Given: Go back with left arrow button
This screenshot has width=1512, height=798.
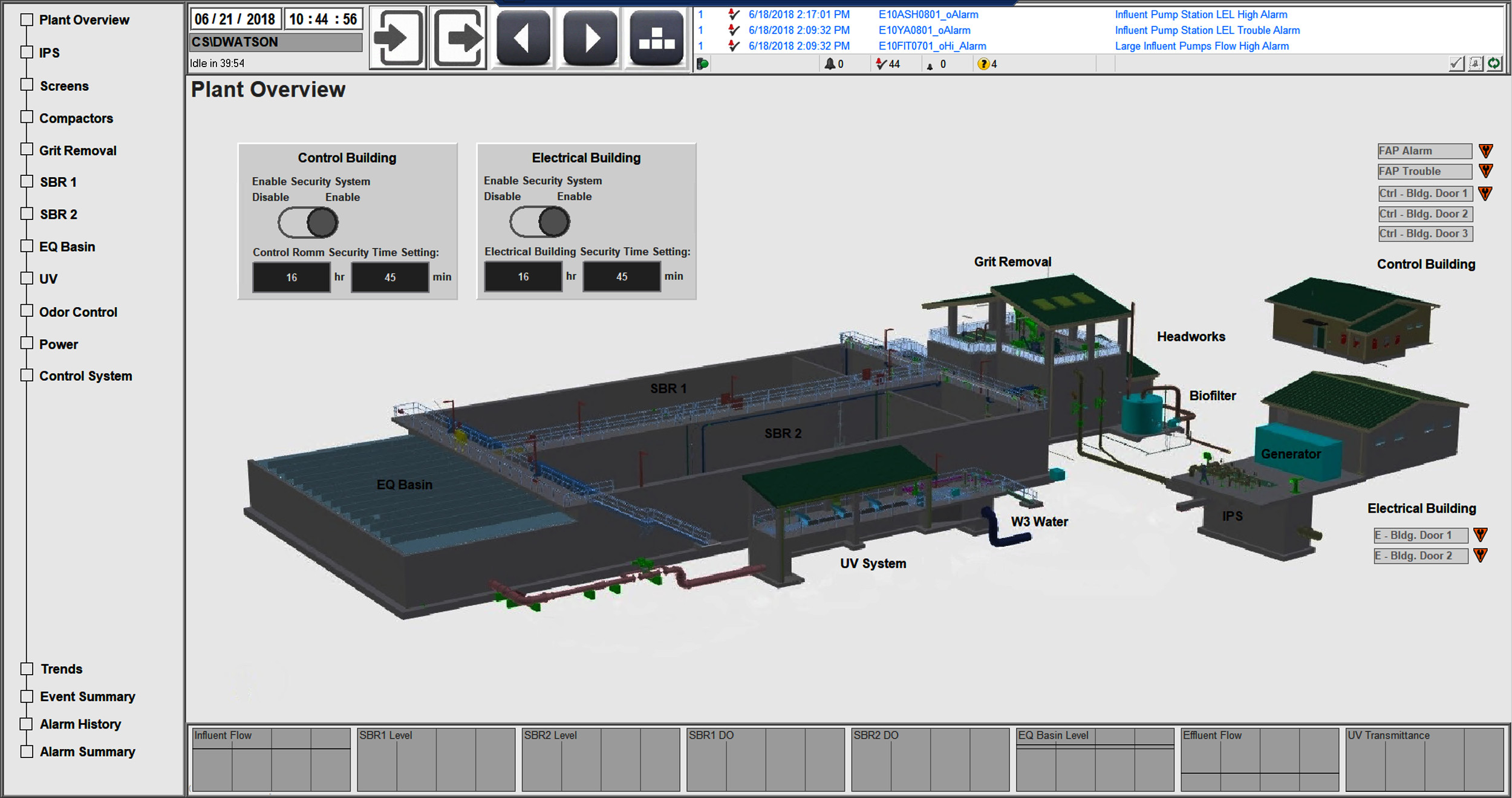Looking at the screenshot, I should pyautogui.click(x=523, y=38).
